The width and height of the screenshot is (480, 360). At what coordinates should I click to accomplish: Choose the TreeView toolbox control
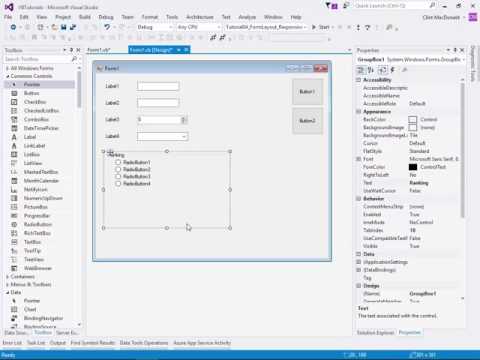pyautogui.click(x=34, y=259)
